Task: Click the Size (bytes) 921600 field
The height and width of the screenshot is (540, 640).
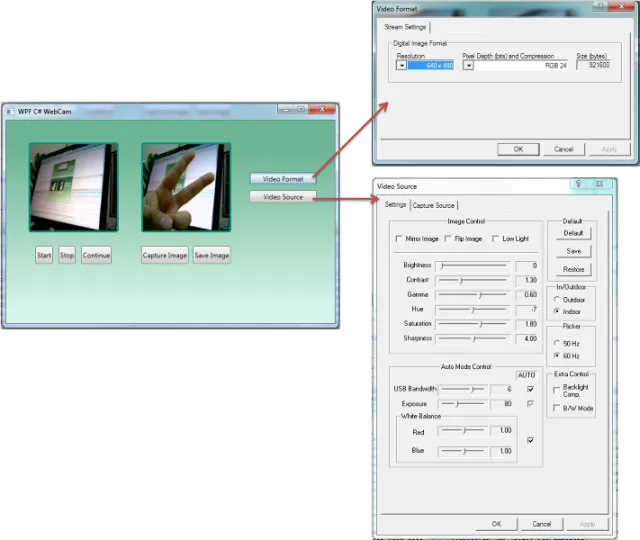Action: [x=594, y=65]
